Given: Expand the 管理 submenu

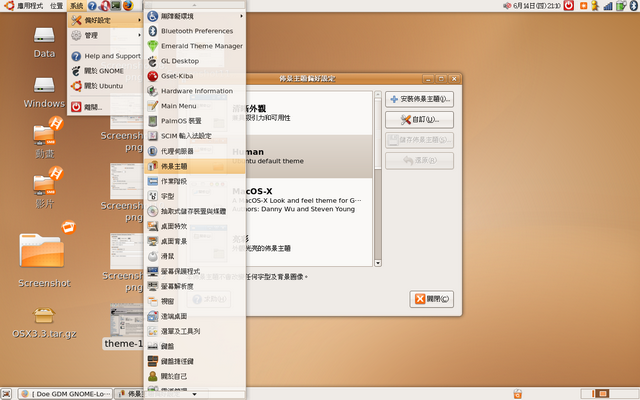Looking at the screenshot, I should [x=105, y=36].
